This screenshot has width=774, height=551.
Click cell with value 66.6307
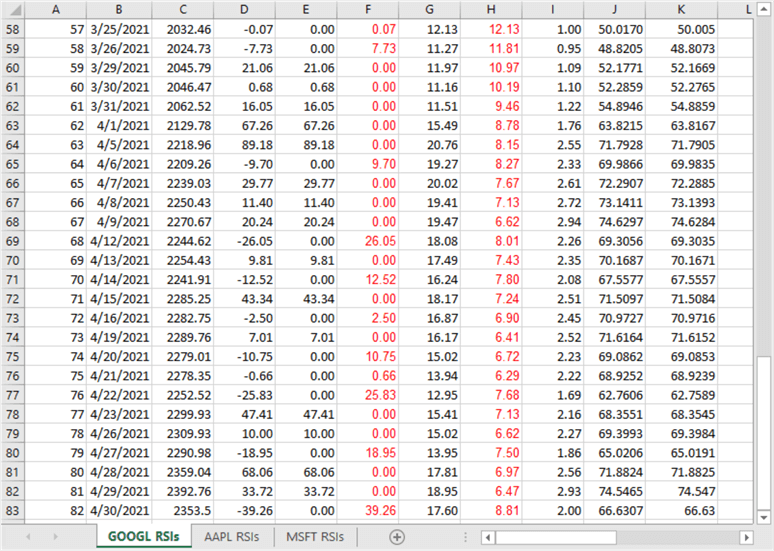(615, 511)
